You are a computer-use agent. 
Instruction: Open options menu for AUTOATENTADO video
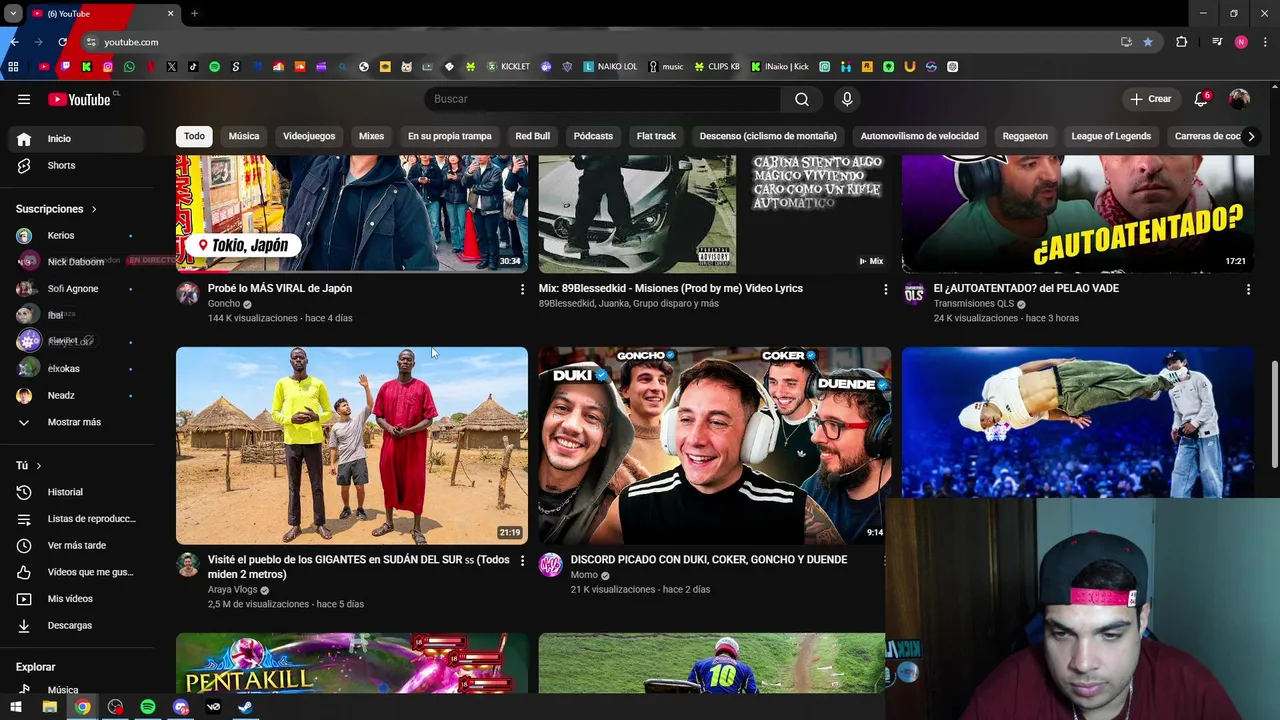(x=1248, y=289)
